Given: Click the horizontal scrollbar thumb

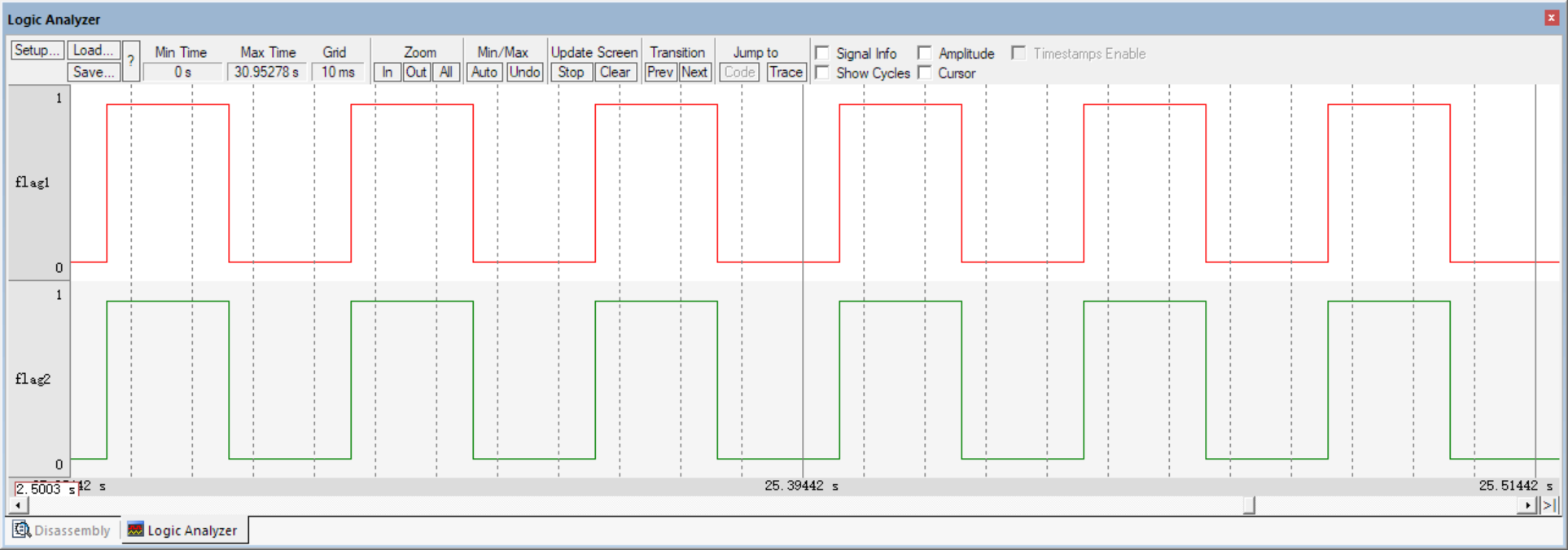Looking at the screenshot, I should click(x=1250, y=505).
